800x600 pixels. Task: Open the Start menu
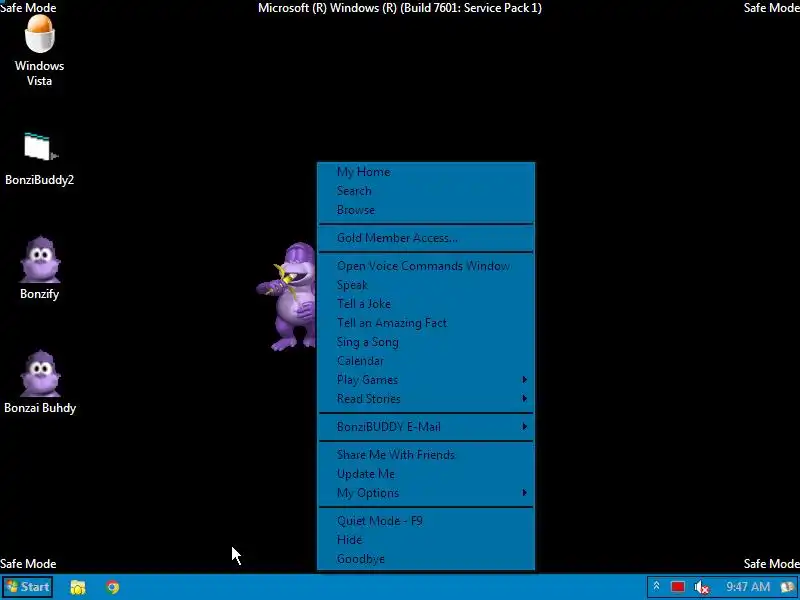point(28,587)
